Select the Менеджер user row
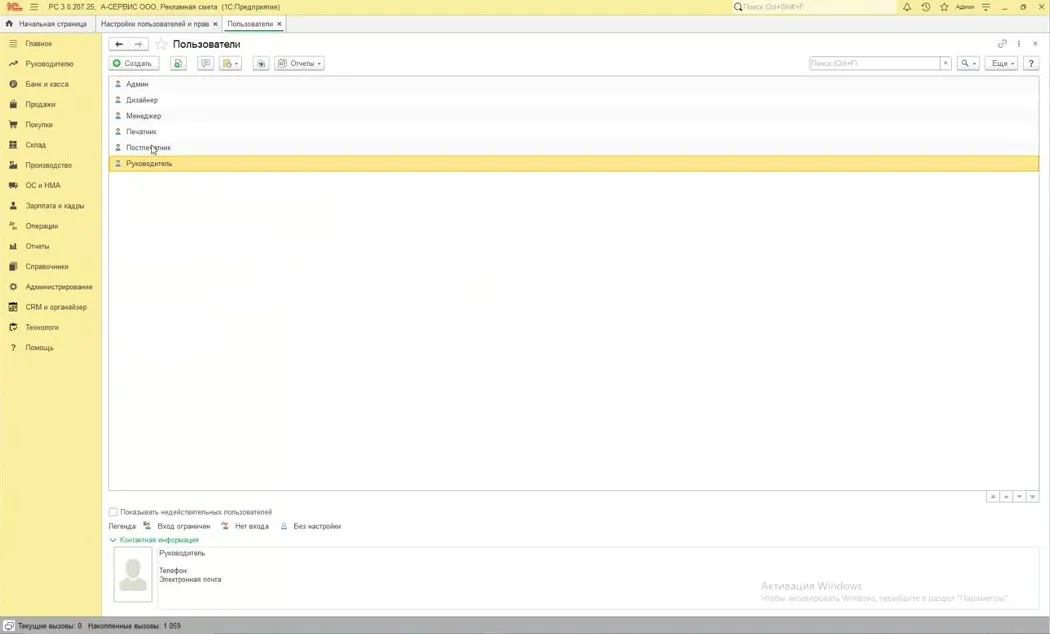 pyautogui.click(x=573, y=116)
